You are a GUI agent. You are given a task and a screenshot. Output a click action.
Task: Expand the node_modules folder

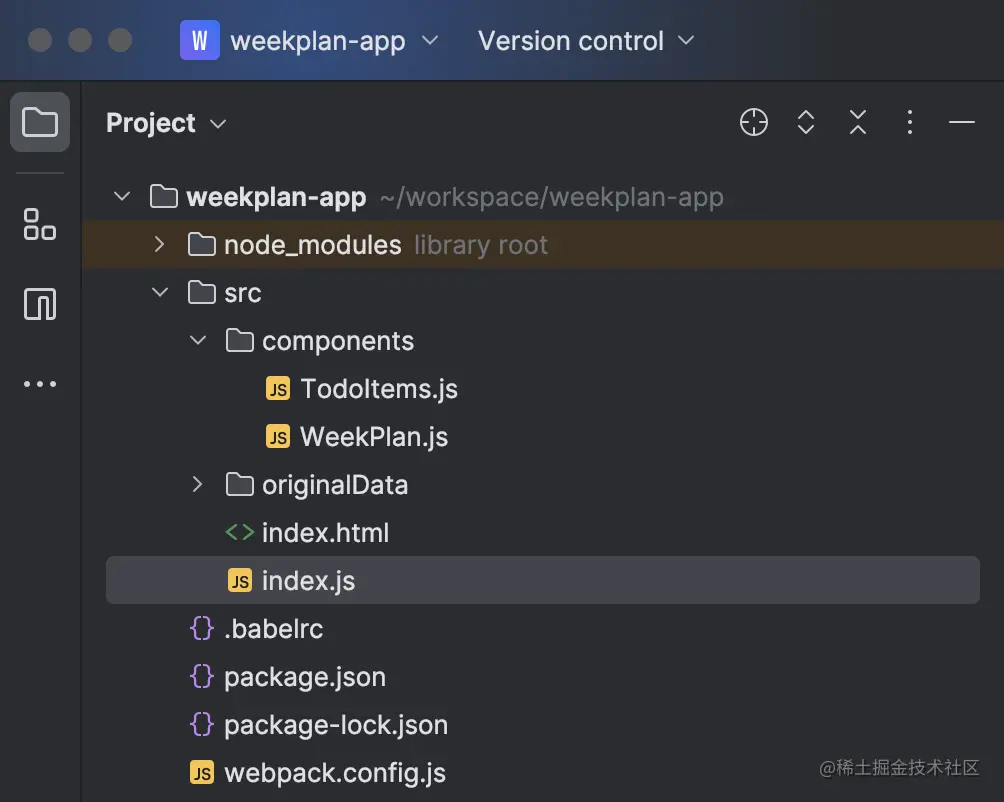(x=159, y=245)
